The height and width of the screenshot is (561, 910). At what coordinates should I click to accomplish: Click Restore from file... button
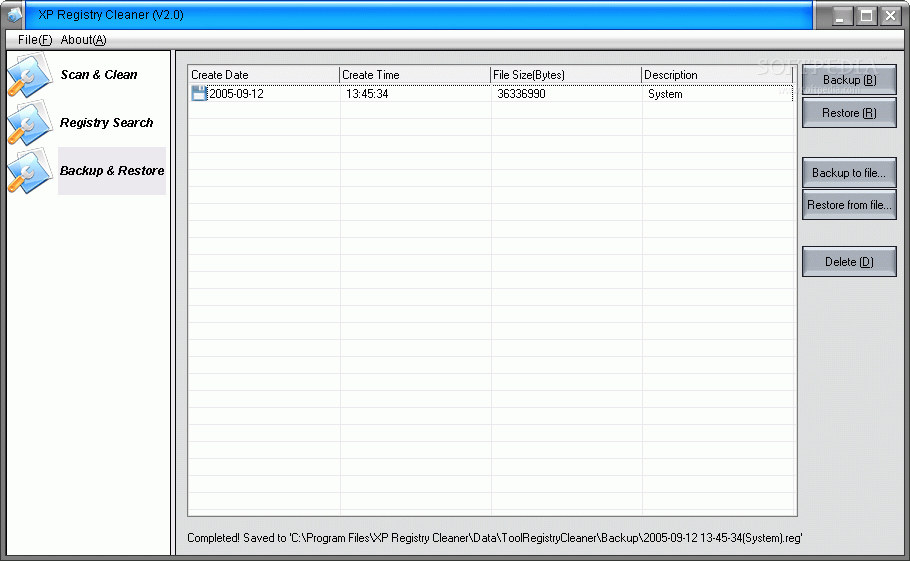pyautogui.click(x=849, y=205)
